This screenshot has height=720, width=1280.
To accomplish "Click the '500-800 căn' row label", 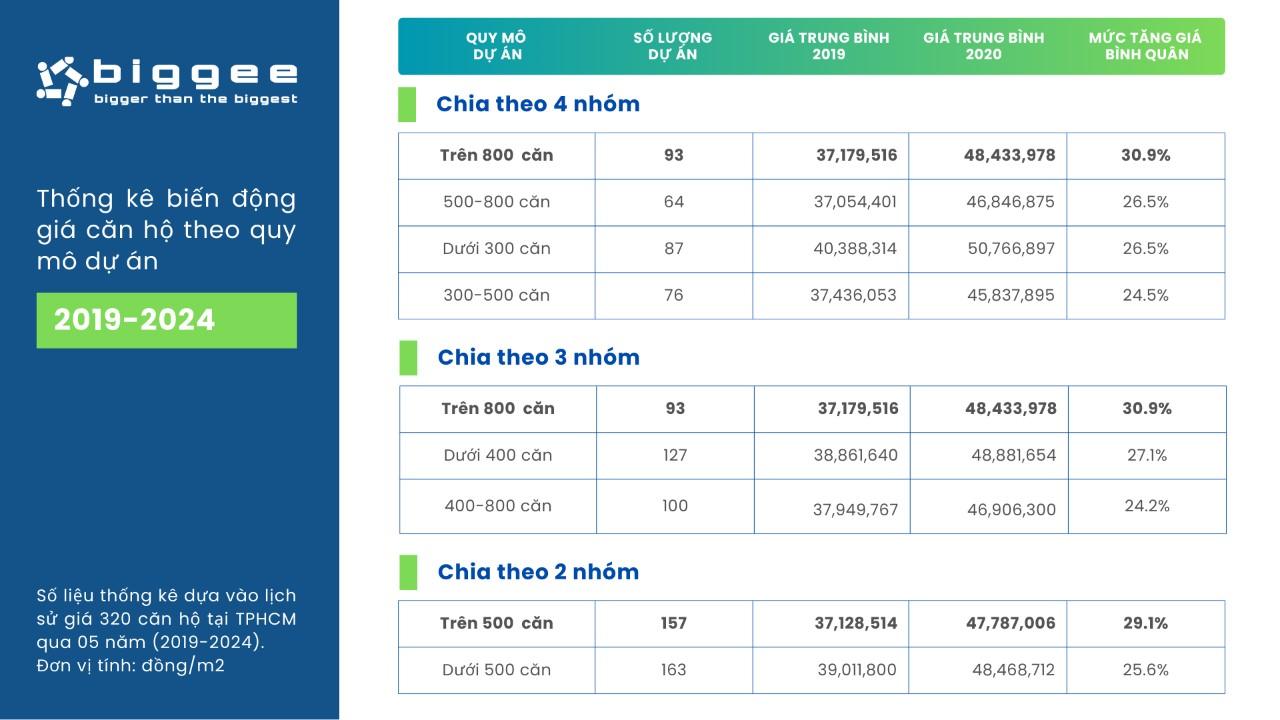I will [496, 202].
